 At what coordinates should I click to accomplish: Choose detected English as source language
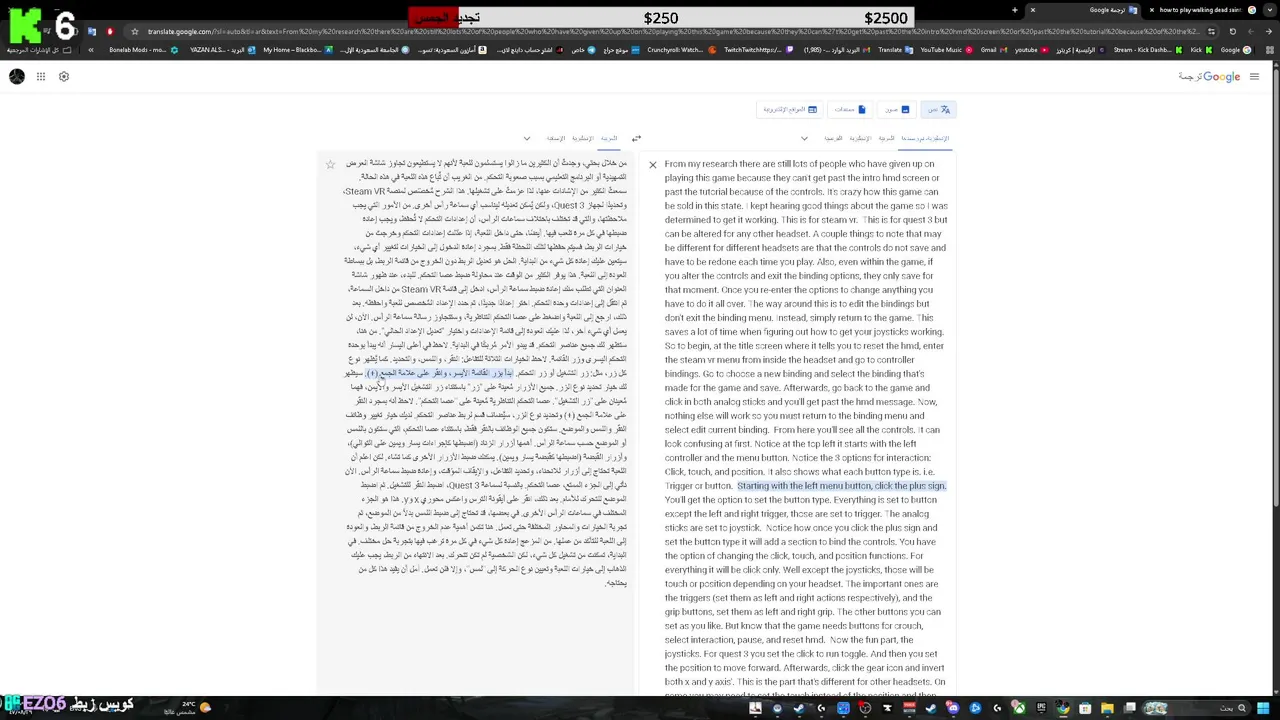(x=924, y=138)
